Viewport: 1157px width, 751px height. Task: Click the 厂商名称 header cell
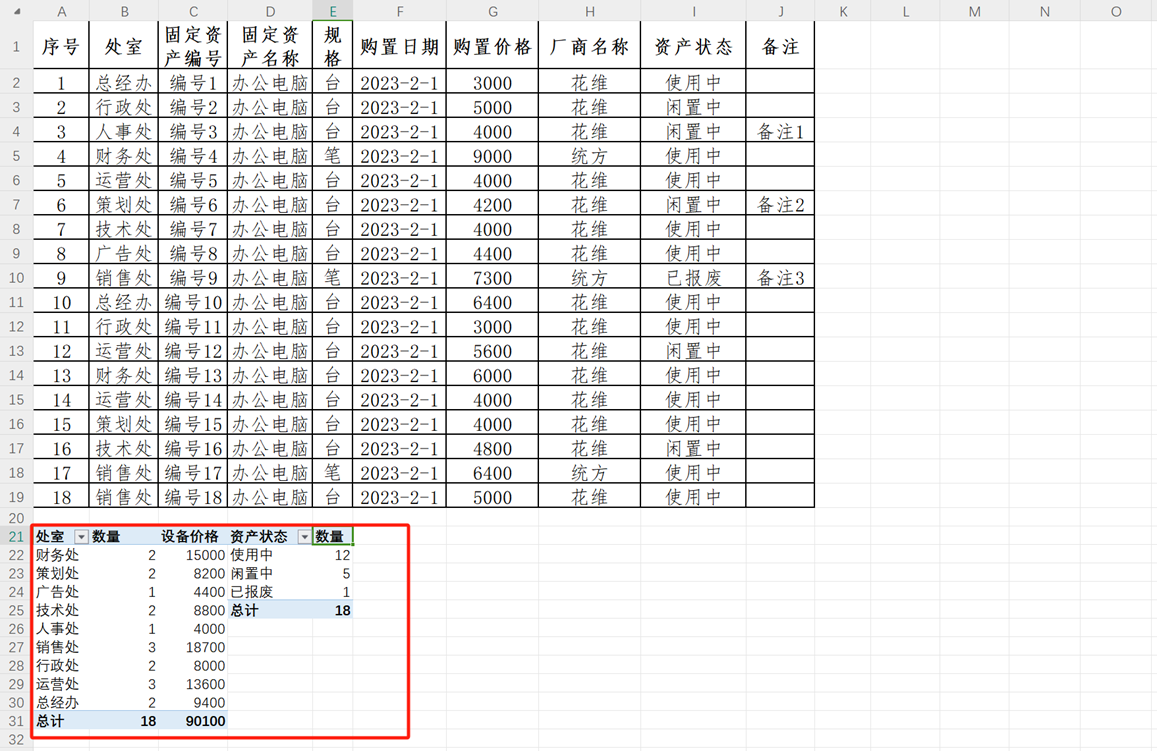click(589, 46)
